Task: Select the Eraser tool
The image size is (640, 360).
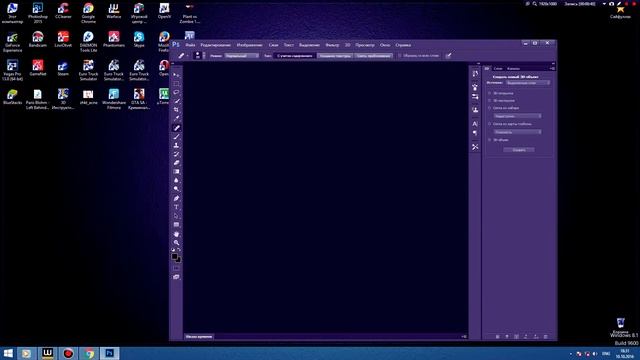Action: tap(176, 163)
